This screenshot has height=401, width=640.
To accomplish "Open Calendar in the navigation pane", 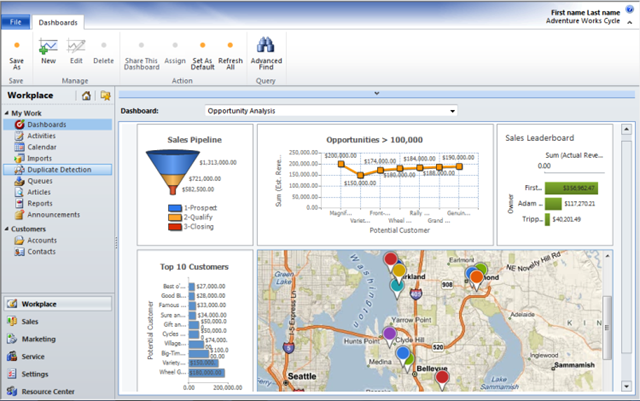I will coord(42,147).
